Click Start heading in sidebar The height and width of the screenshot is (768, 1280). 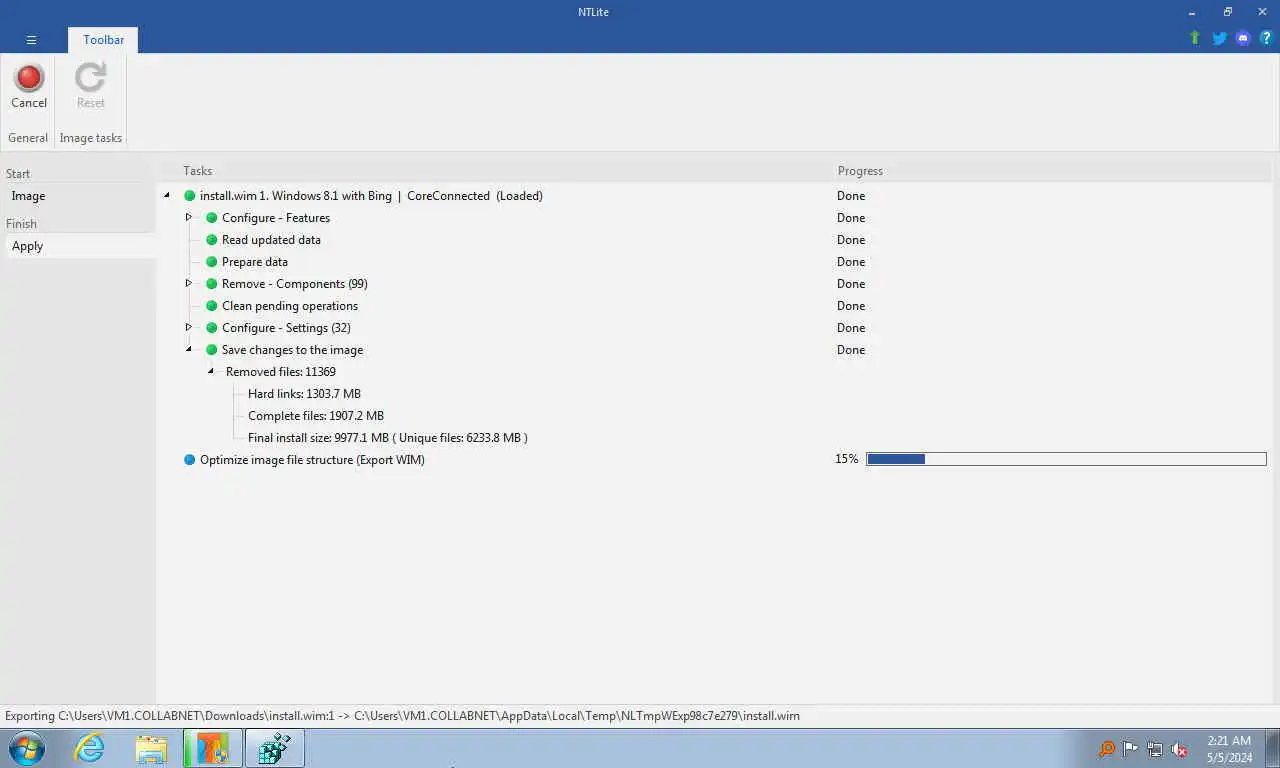click(18, 174)
